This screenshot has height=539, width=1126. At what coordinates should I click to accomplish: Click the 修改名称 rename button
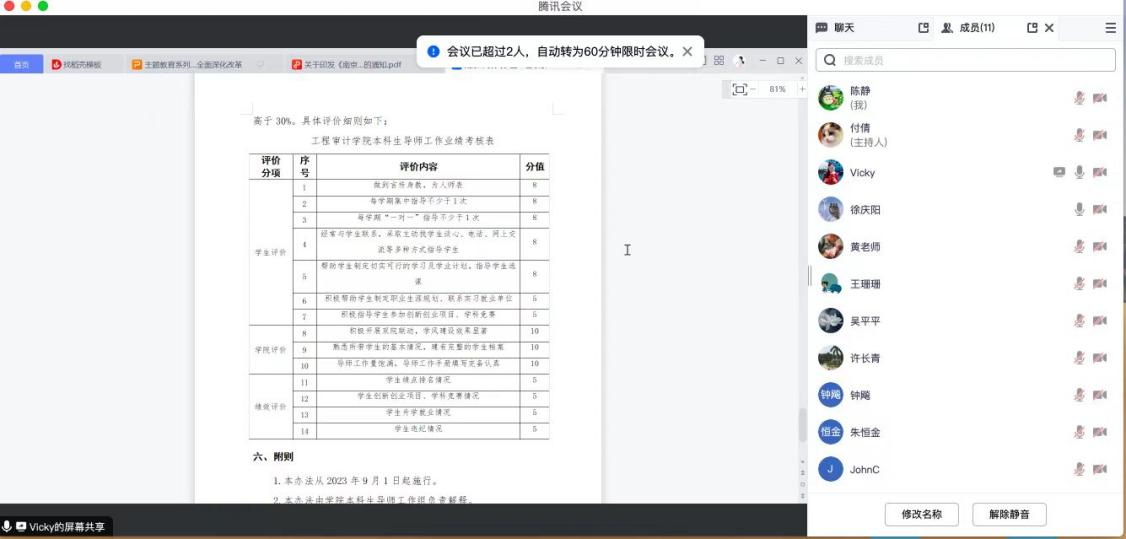pyautogui.click(x=922, y=514)
